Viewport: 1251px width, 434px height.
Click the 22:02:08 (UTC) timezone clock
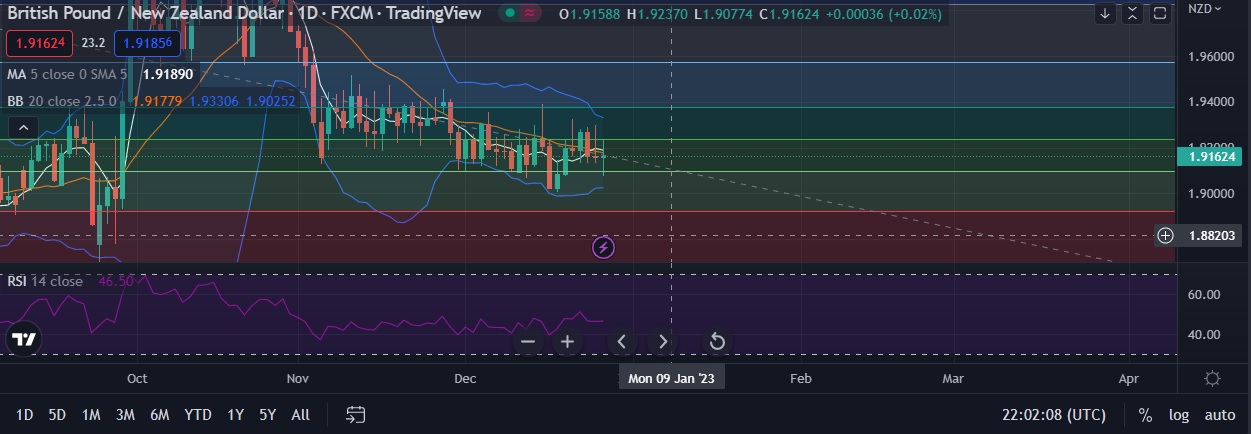point(1054,414)
